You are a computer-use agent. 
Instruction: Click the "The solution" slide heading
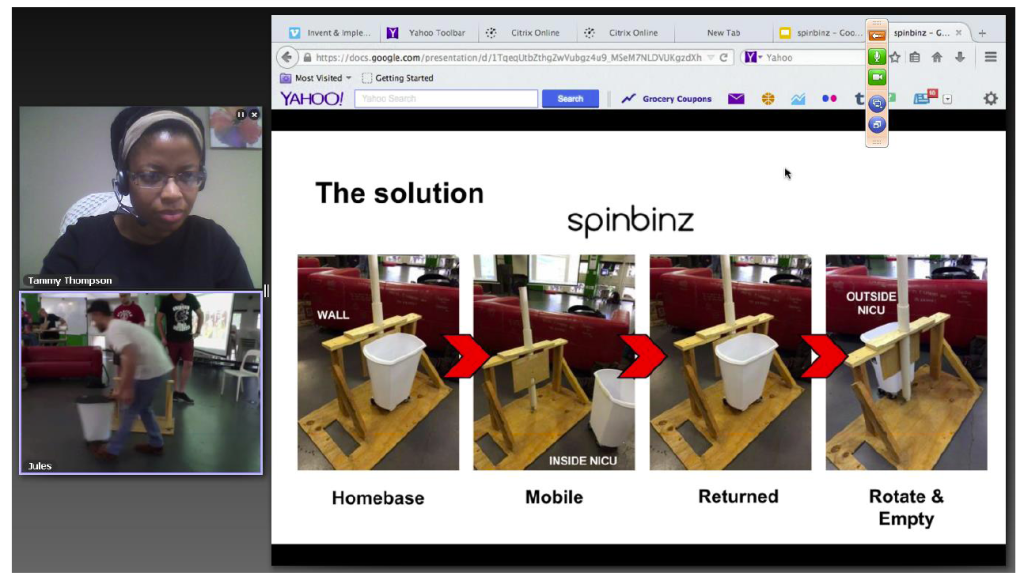pyautogui.click(x=400, y=193)
